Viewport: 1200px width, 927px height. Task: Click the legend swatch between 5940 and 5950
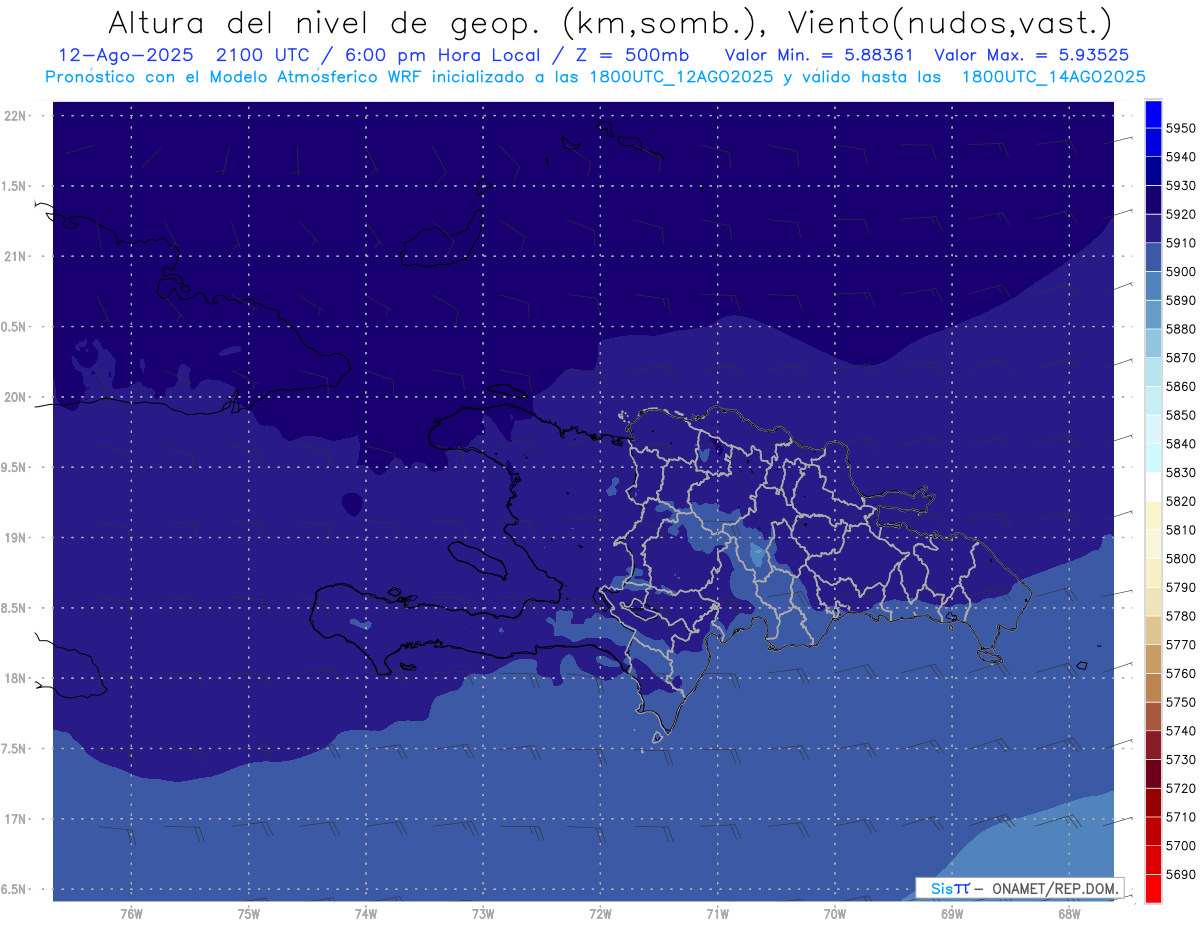coord(1153,143)
